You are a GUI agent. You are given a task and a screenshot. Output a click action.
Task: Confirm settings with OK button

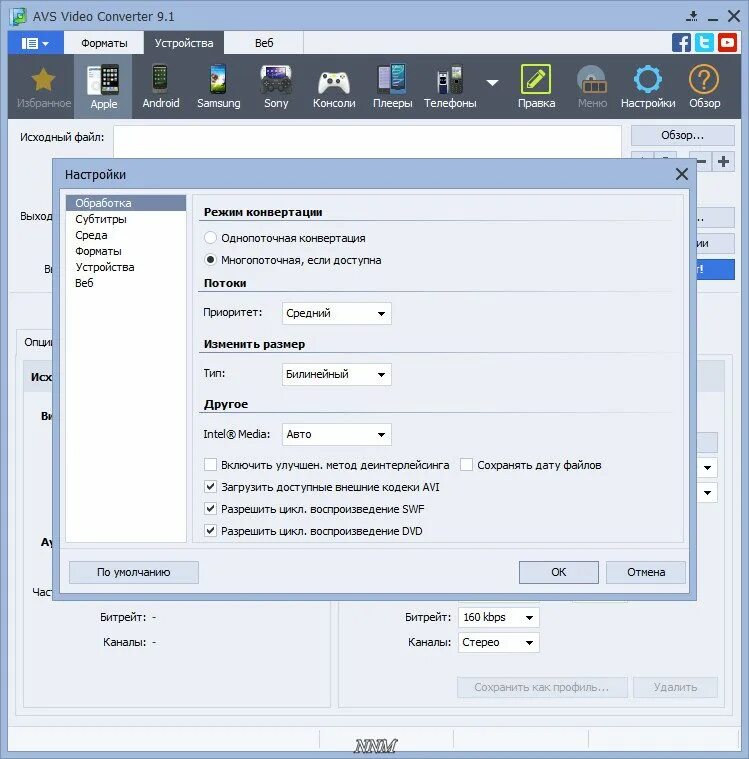[559, 572]
